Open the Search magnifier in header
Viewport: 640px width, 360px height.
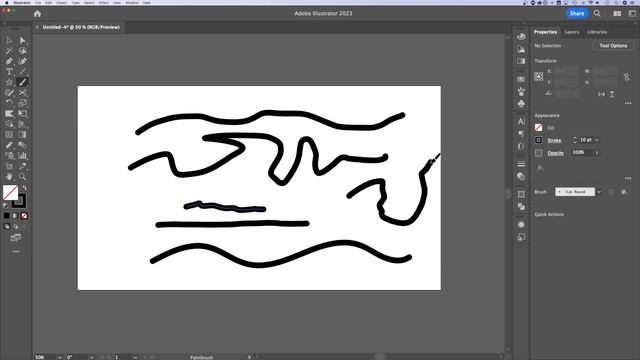pos(597,13)
